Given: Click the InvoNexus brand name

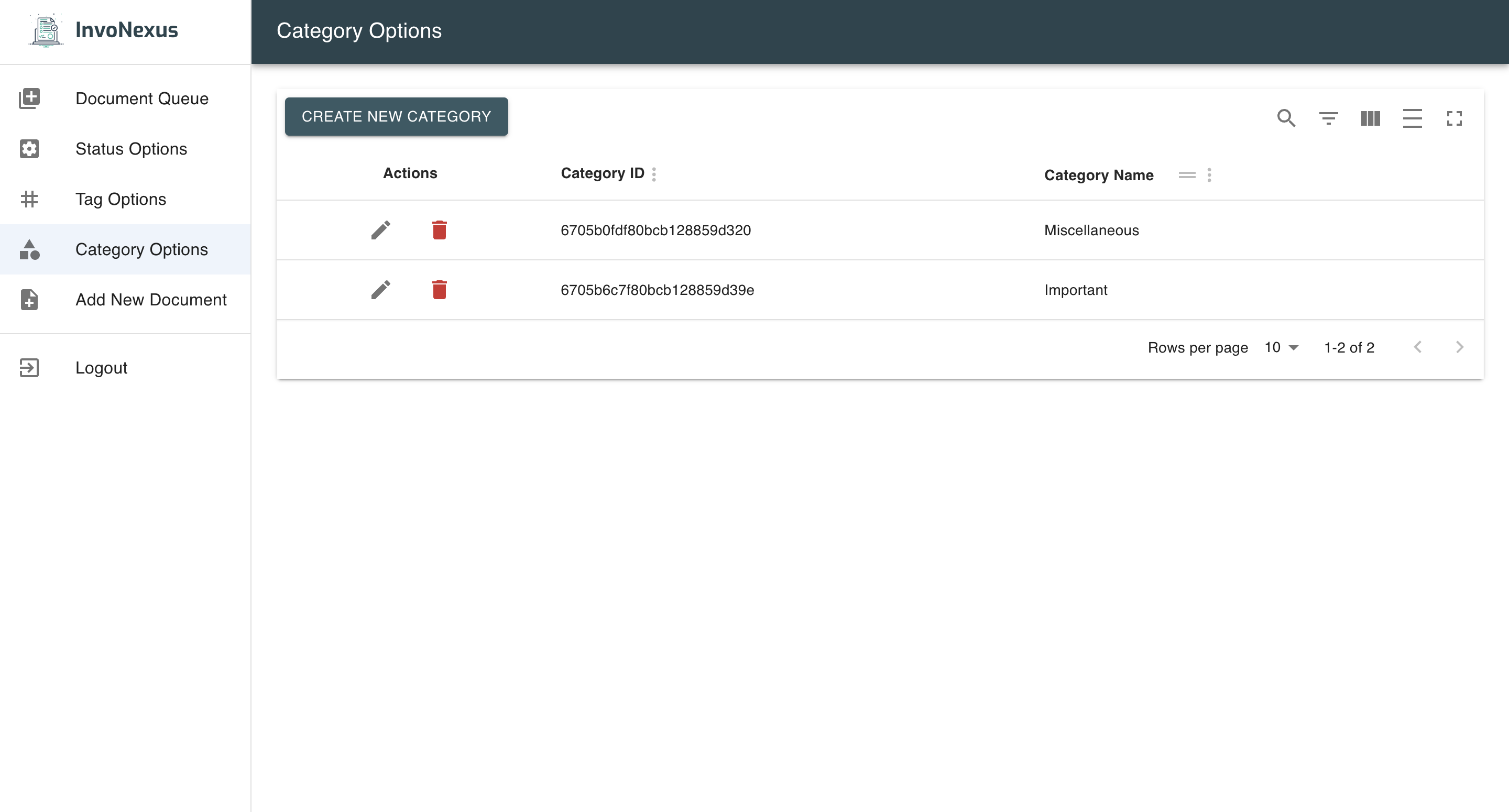Looking at the screenshot, I should click(126, 30).
